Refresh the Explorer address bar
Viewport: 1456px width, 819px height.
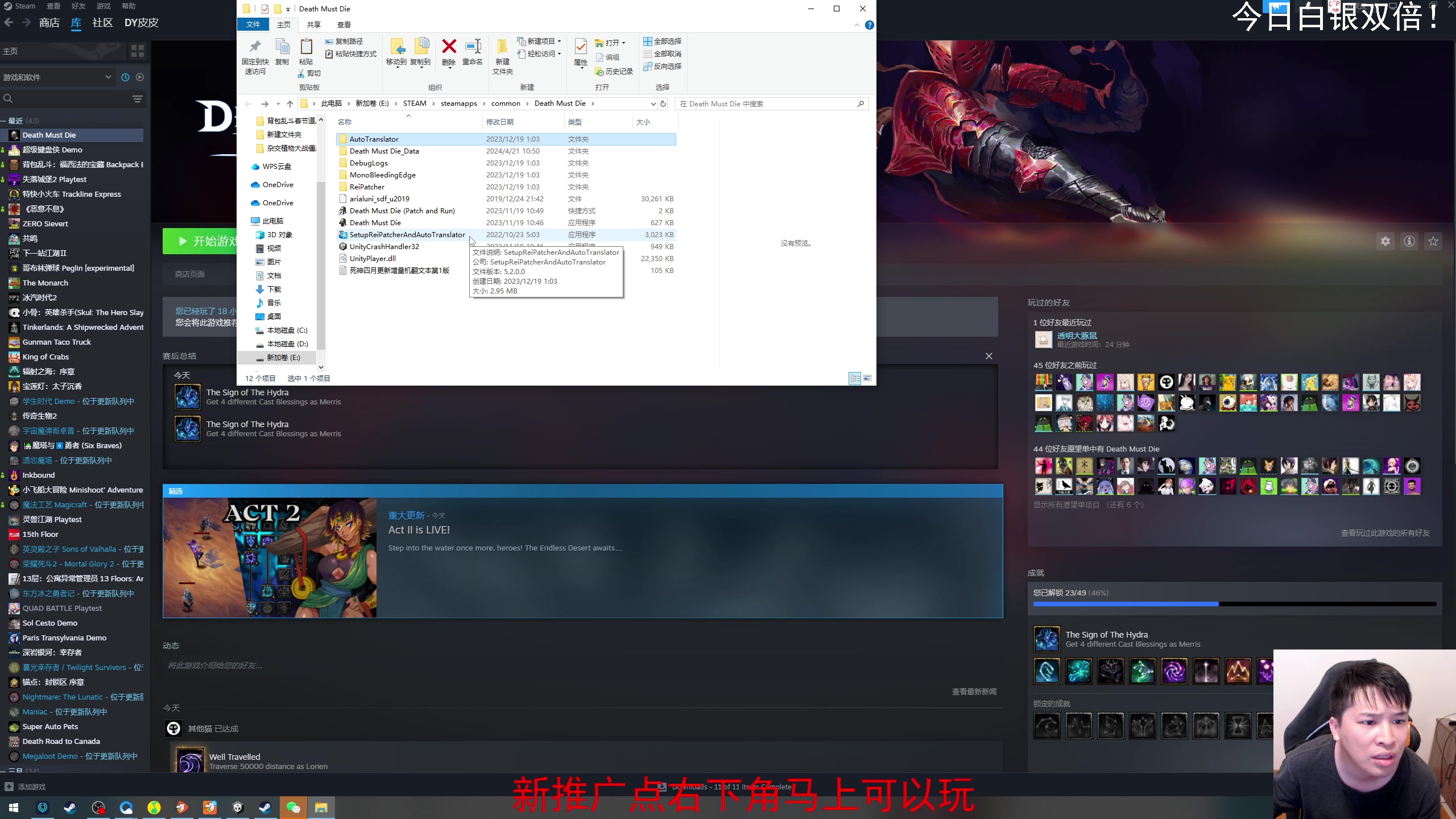tap(663, 104)
